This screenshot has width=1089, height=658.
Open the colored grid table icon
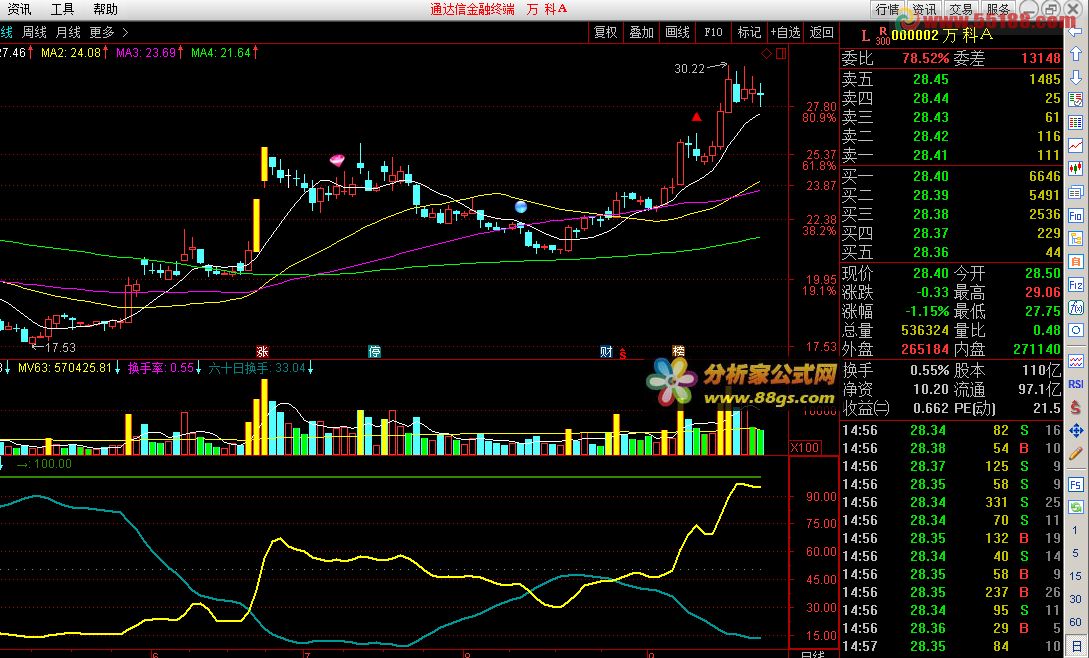[x=1076, y=122]
